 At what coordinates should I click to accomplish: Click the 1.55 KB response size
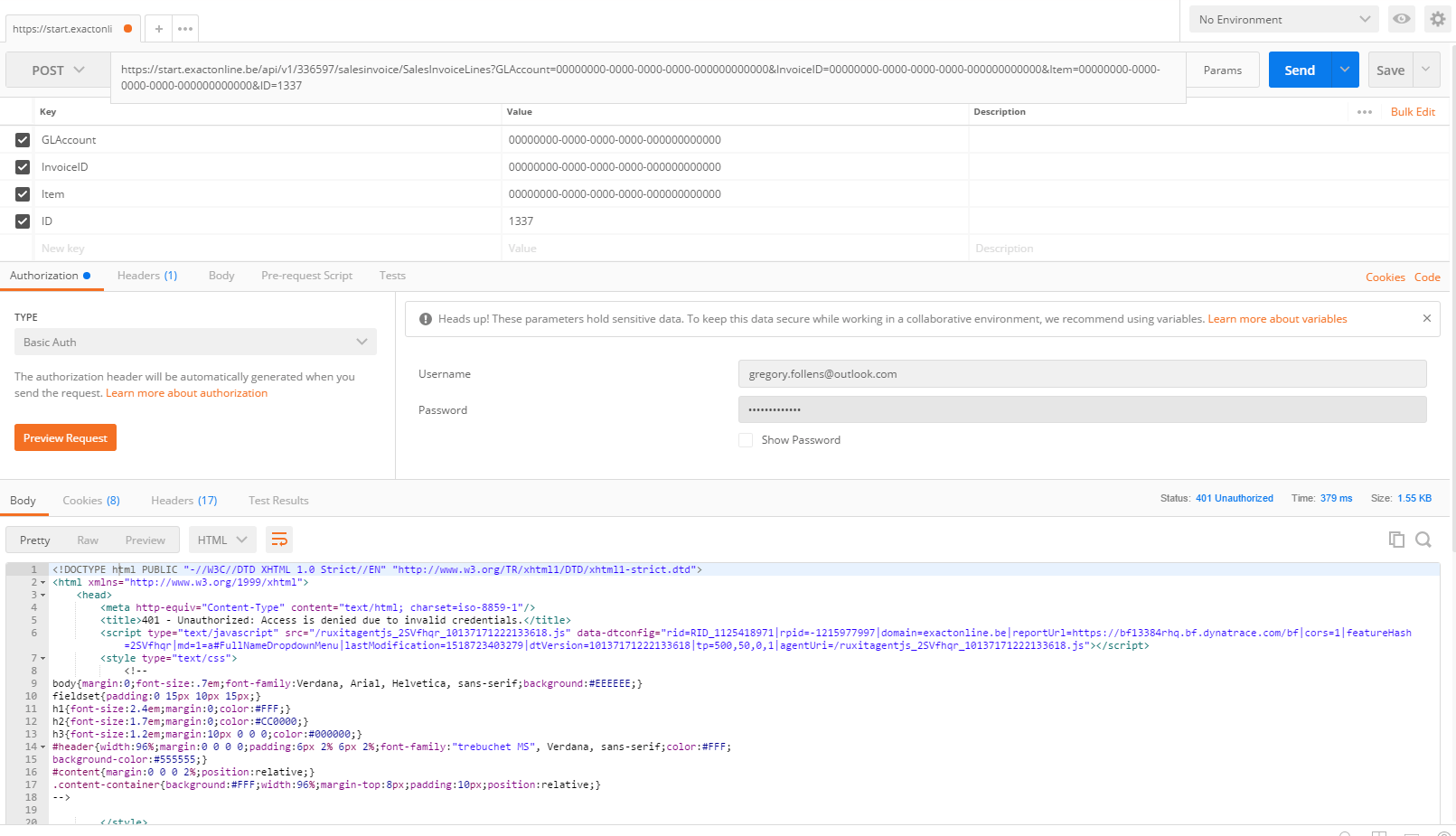[1414, 498]
